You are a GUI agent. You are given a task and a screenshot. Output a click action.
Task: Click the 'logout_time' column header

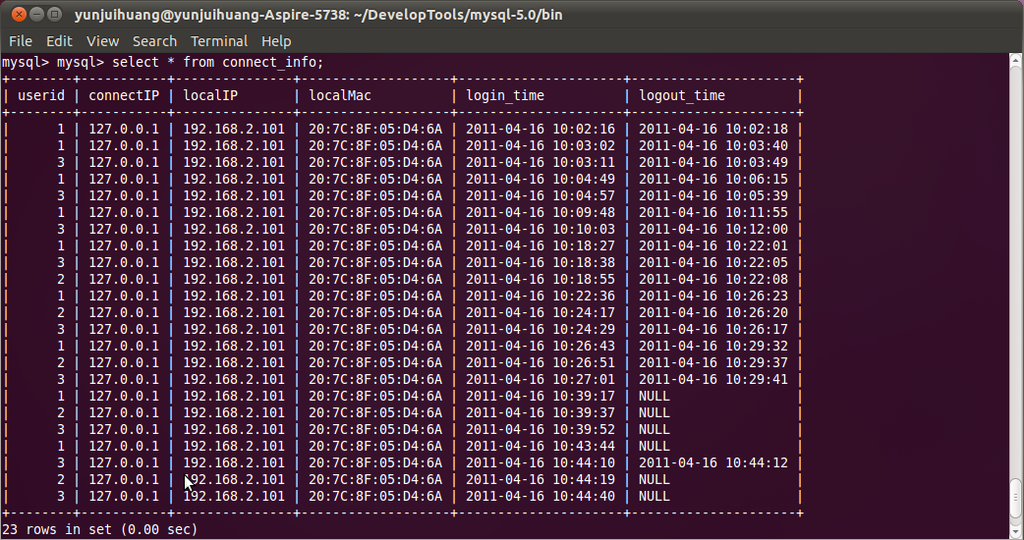point(682,96)
